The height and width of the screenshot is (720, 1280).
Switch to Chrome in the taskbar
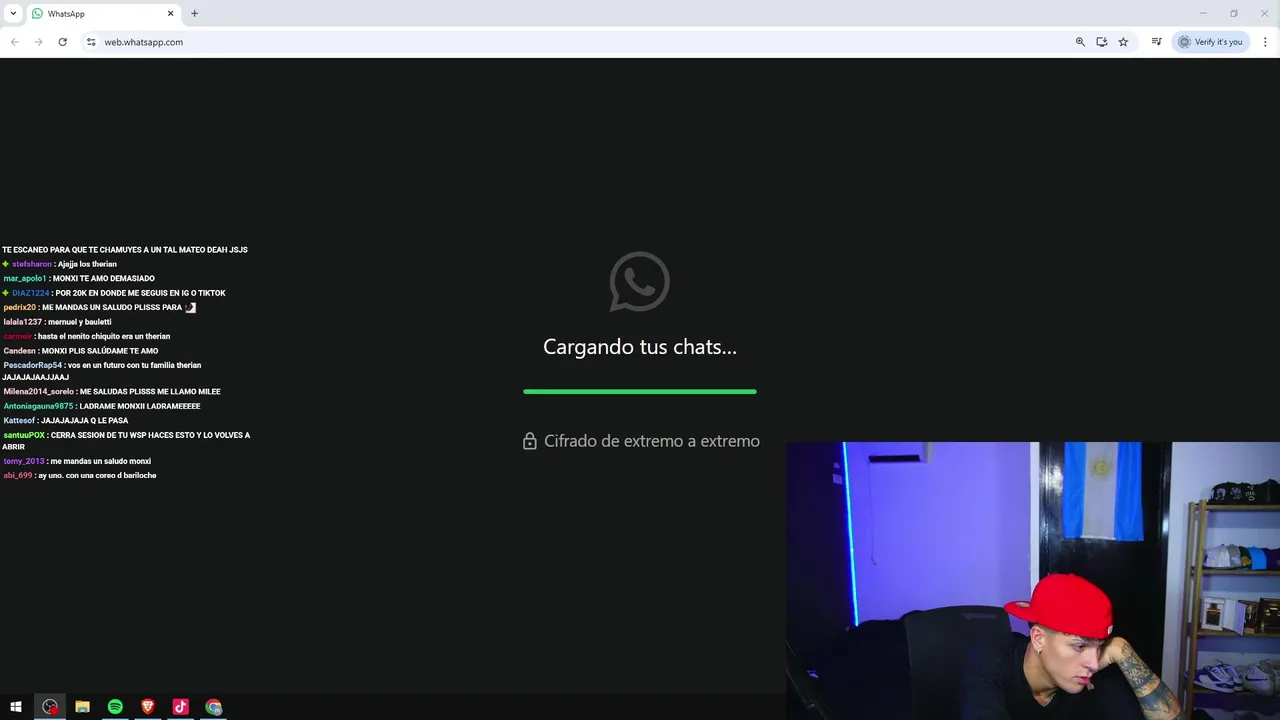tap(214, 707)
